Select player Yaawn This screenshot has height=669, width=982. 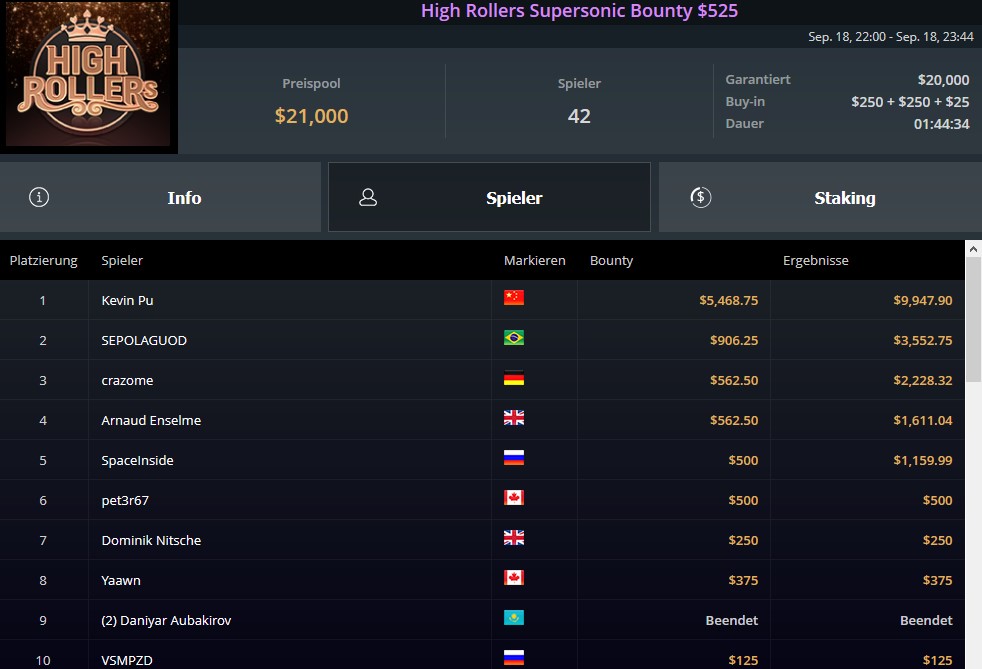point(121,581)
